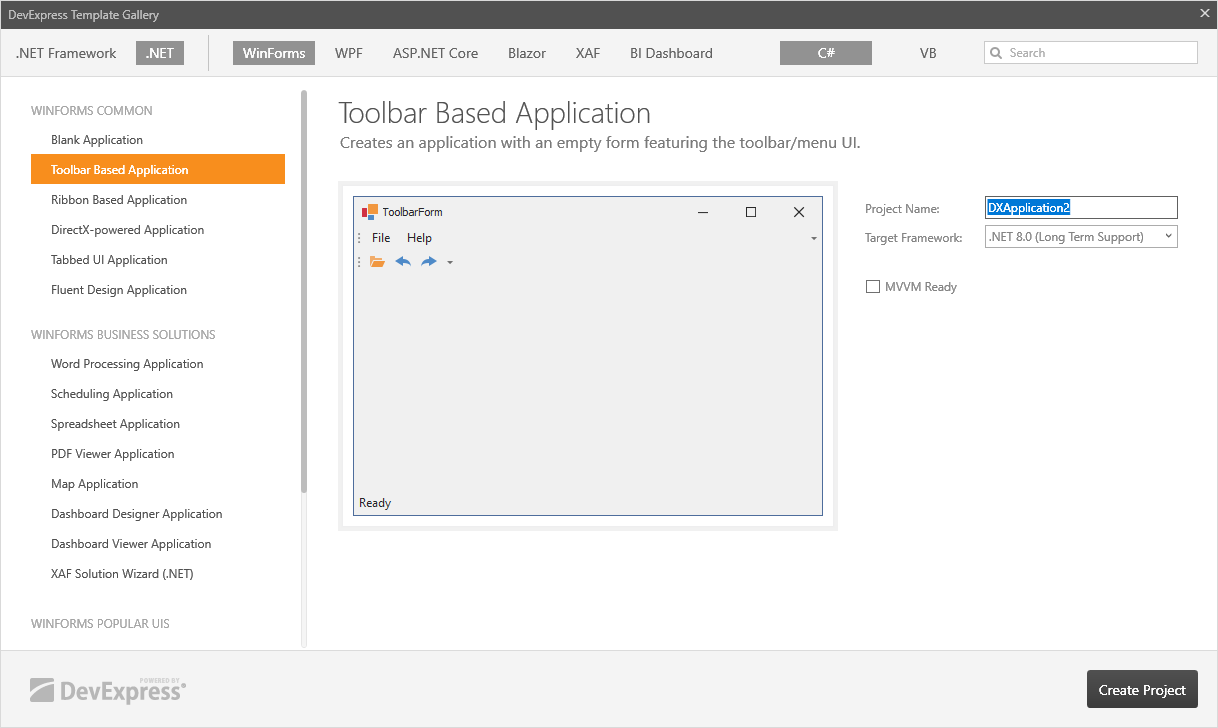This screenshot has width=1218, height=728.
Task: Switch to the WPF tab
Action: 349,53
